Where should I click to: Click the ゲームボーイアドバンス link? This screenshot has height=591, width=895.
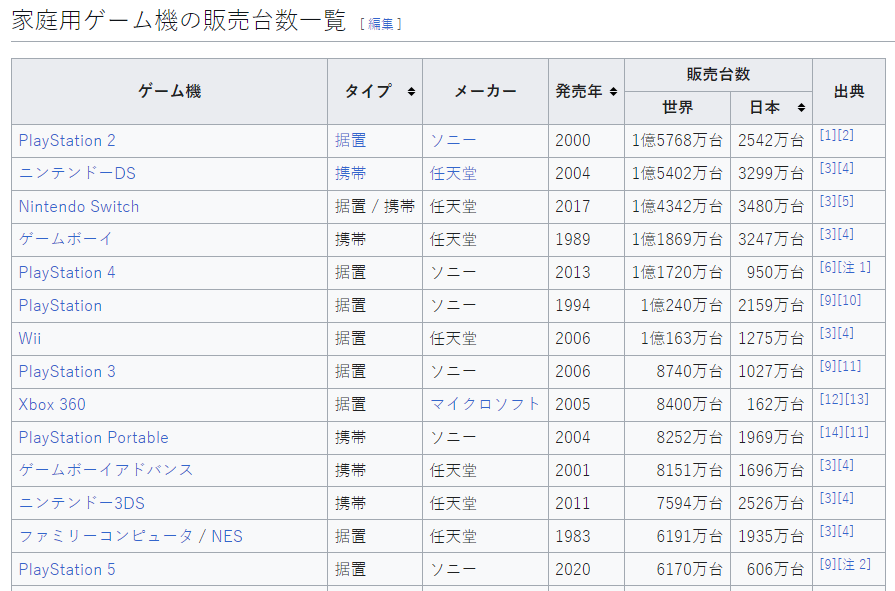[x=106, y=470]
